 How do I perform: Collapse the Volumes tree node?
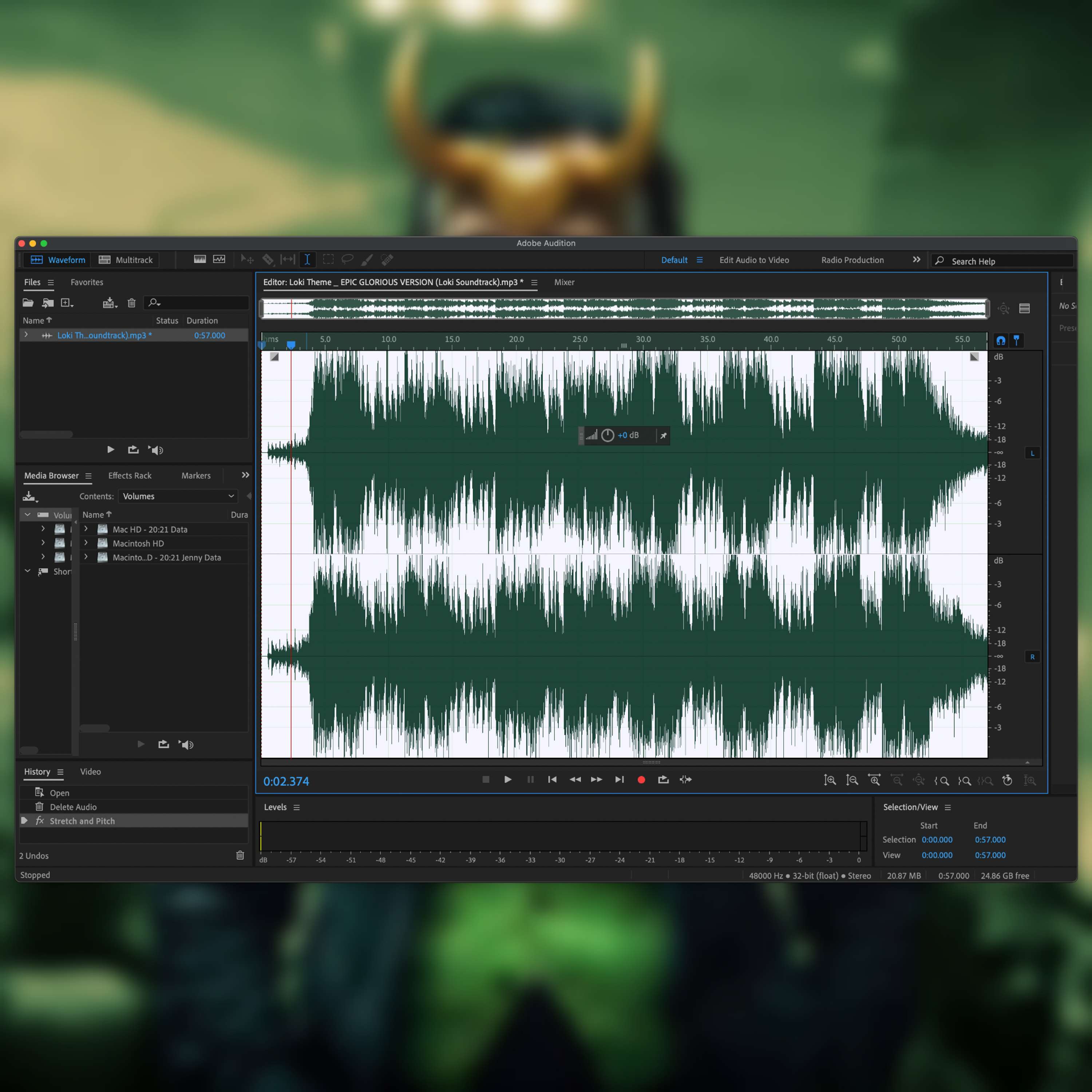pyautogui.click(x=27, y=514)
